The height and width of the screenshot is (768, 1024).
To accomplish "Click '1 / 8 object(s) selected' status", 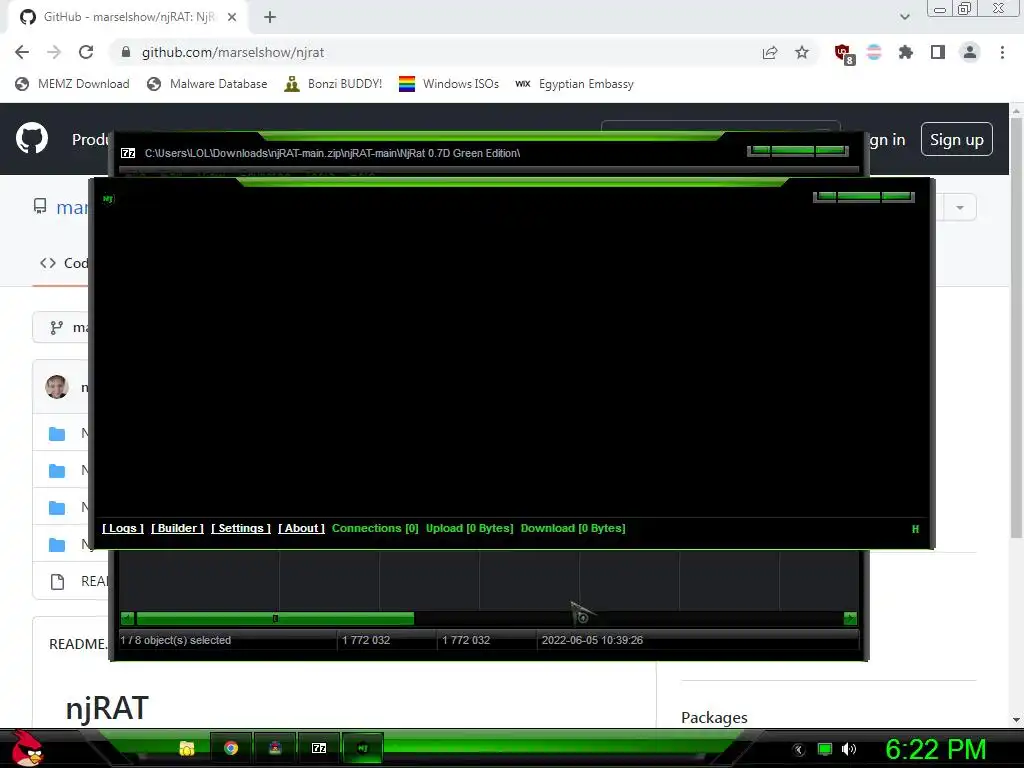I will (x=176, y=640).
